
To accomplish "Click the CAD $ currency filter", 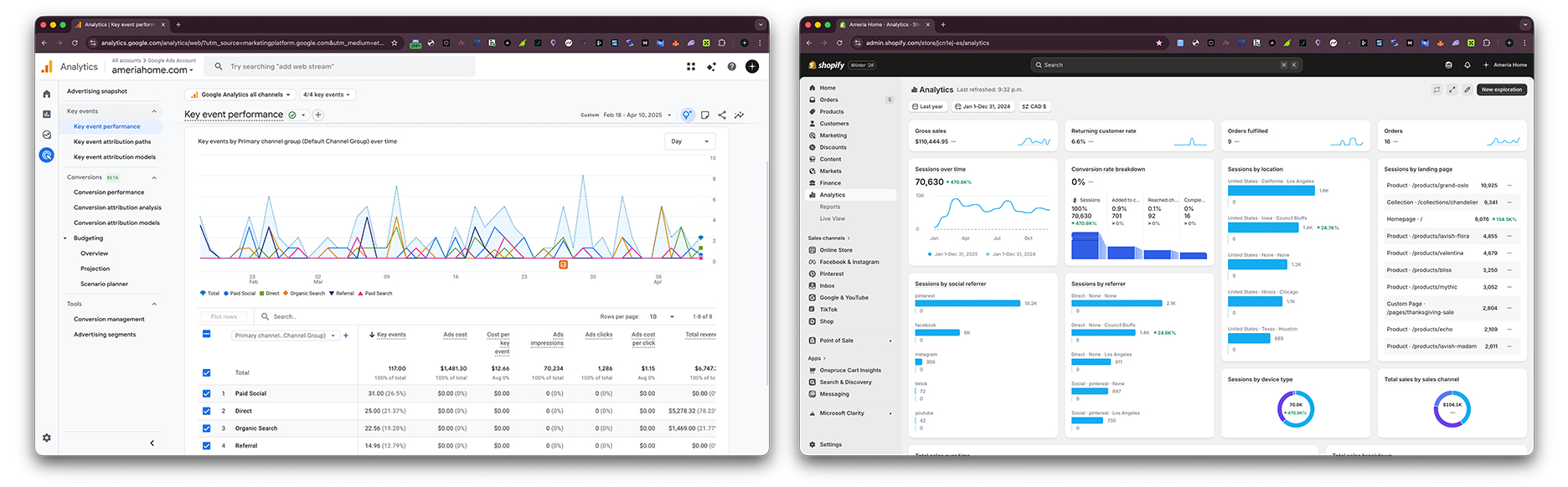I will click(x=1034, y=106).
